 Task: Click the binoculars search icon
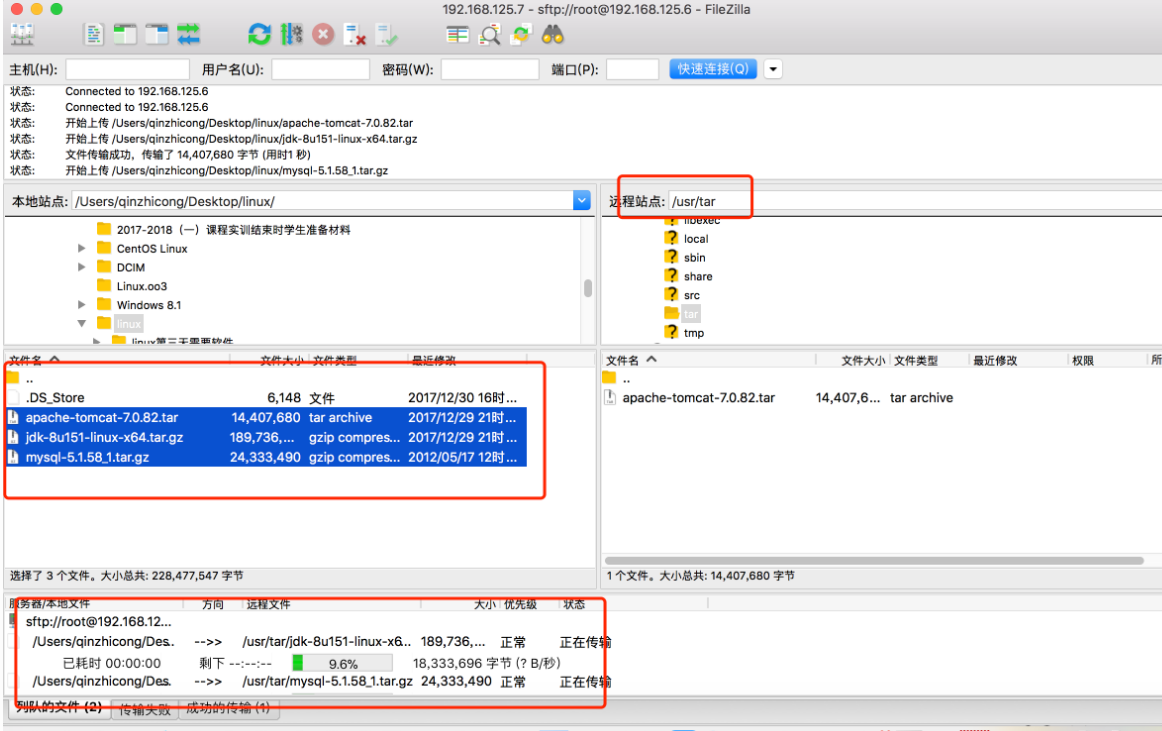553,35
